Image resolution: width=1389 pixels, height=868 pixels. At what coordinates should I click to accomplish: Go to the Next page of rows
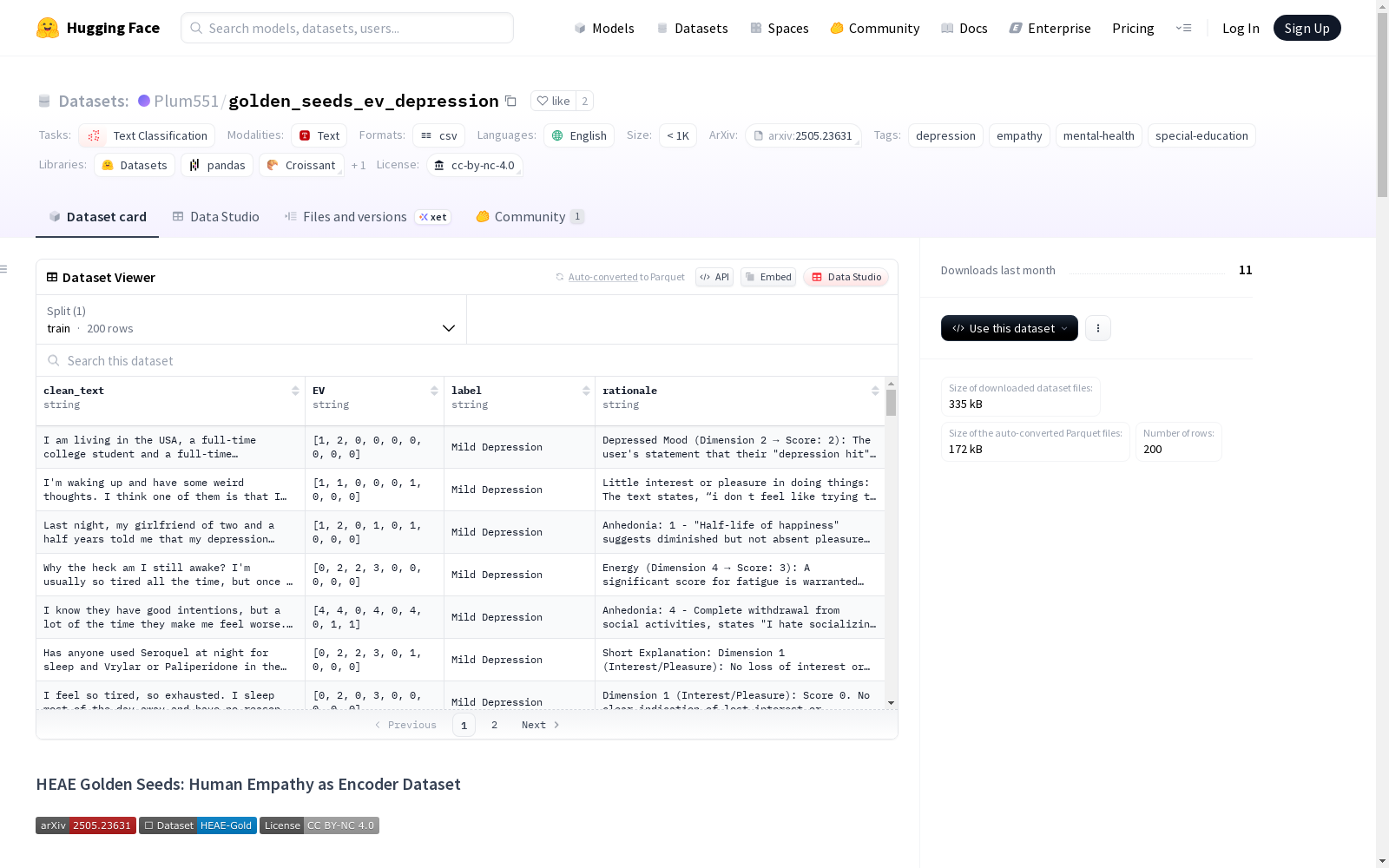[x=540, y=725]
